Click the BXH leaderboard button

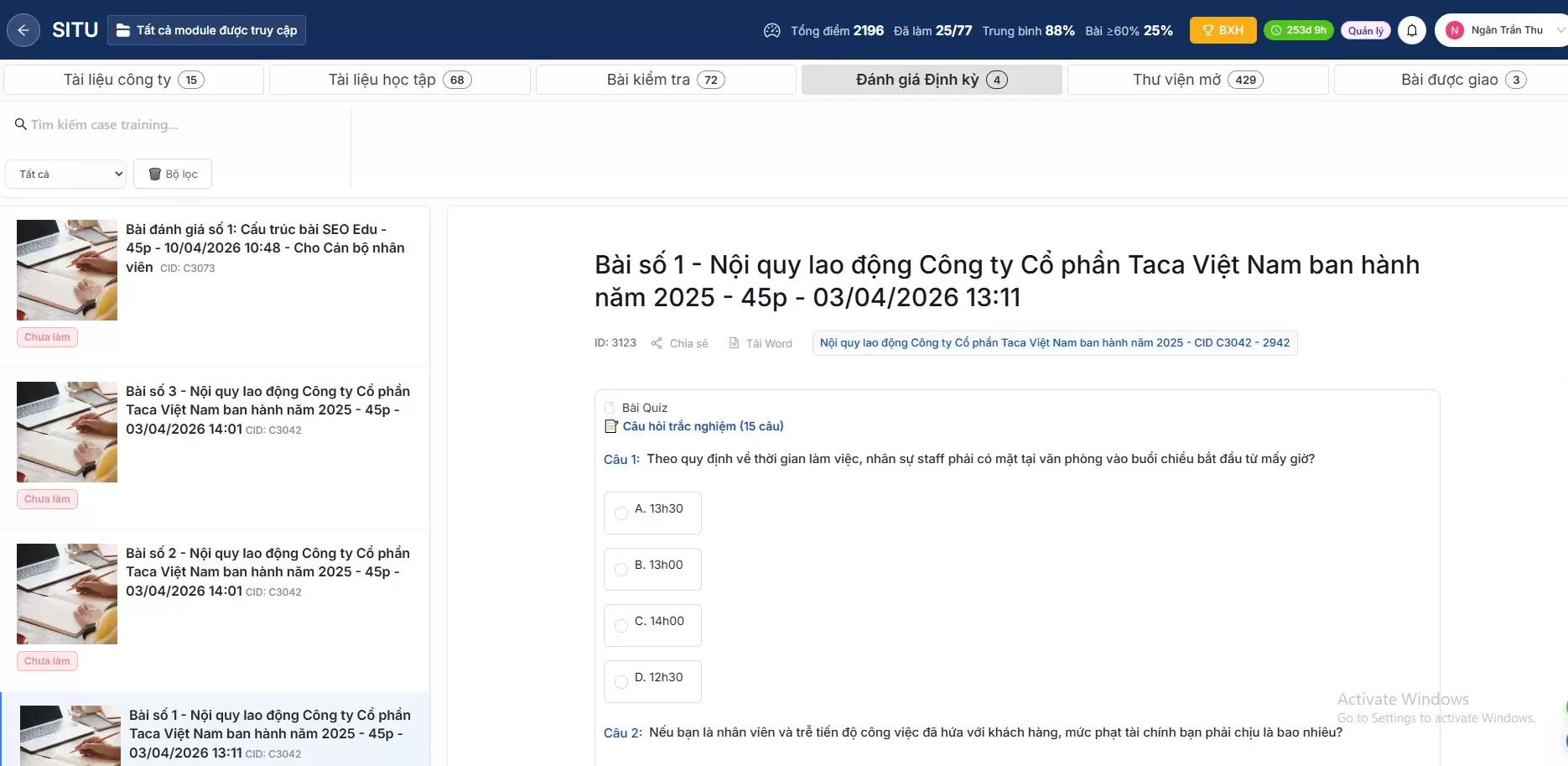coord(1223,30)
